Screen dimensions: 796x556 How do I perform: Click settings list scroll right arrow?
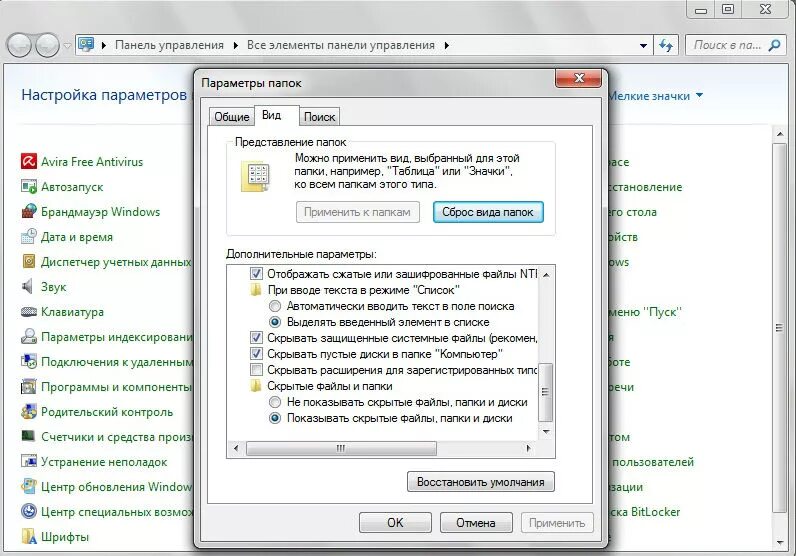click(528, 448)
